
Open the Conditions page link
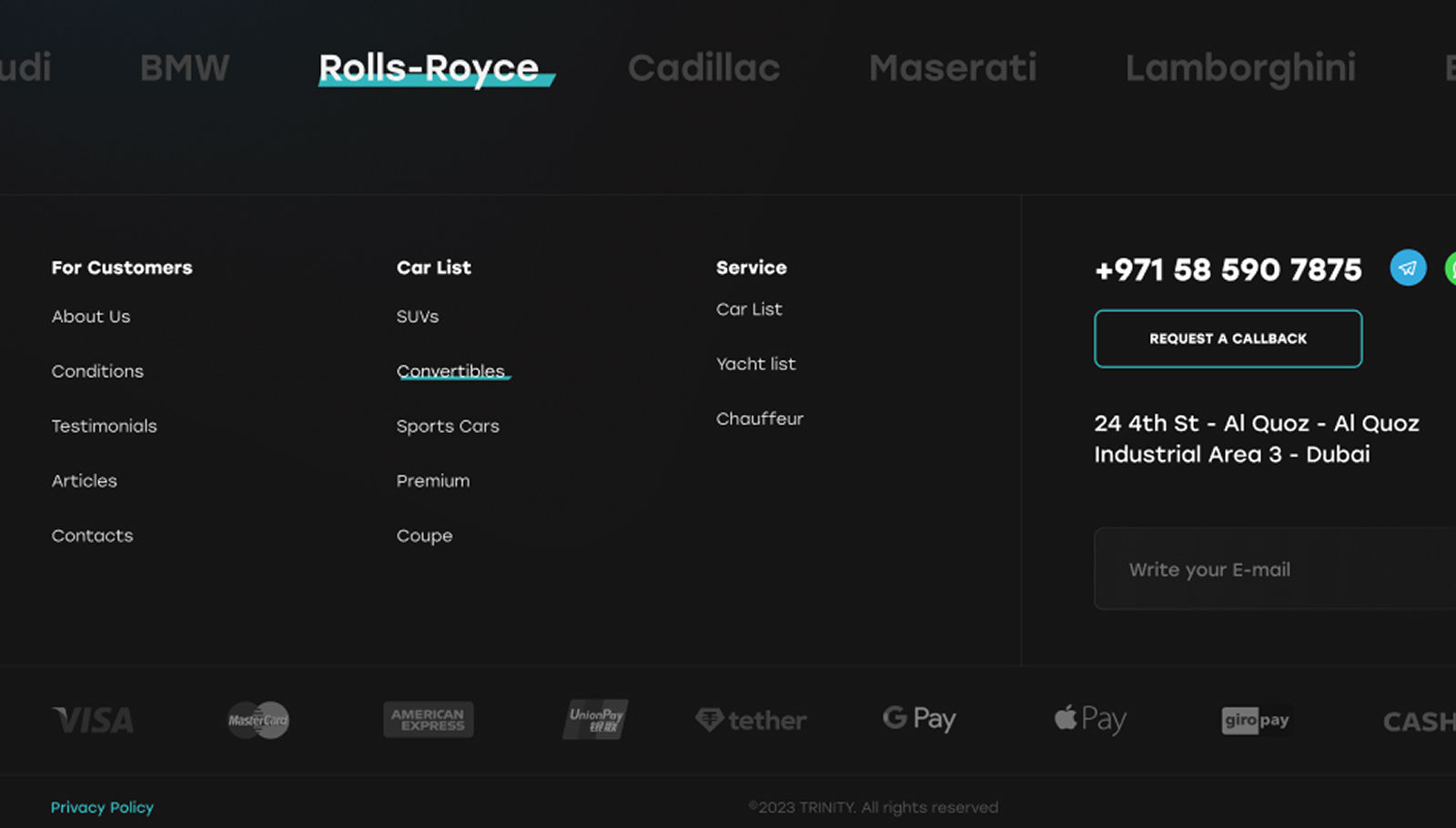(x=97, y=371)
